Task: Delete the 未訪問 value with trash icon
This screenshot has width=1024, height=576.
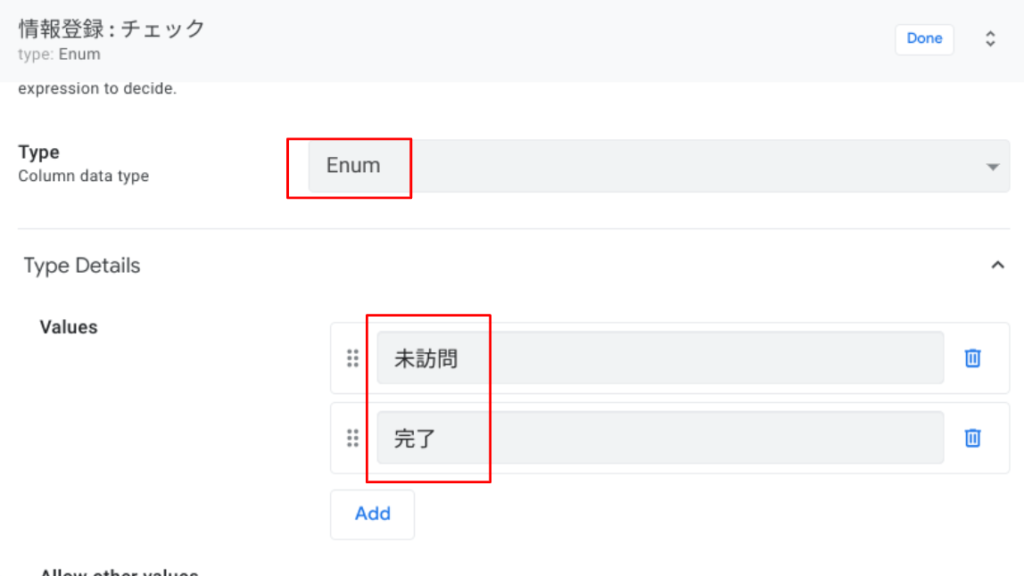Action: pos(972,358)
